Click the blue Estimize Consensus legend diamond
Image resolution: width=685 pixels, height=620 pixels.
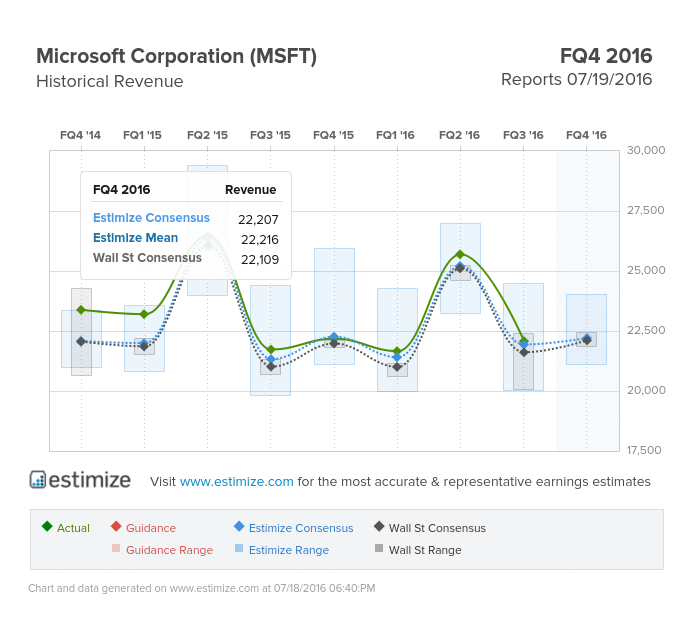pos(239,526)
